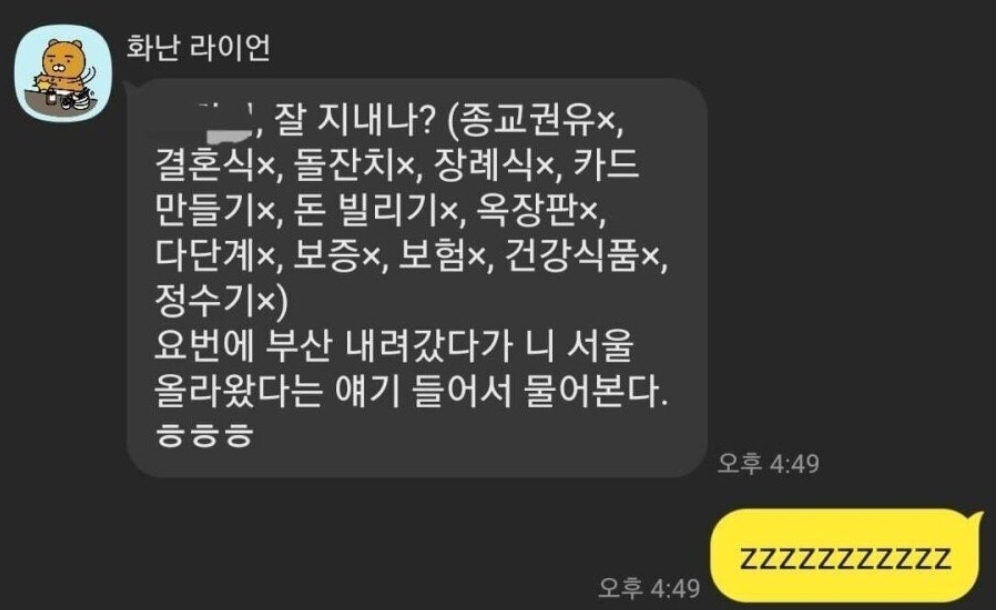
Task: Click the blurred name in the message
Action: (x=204, y=119)
